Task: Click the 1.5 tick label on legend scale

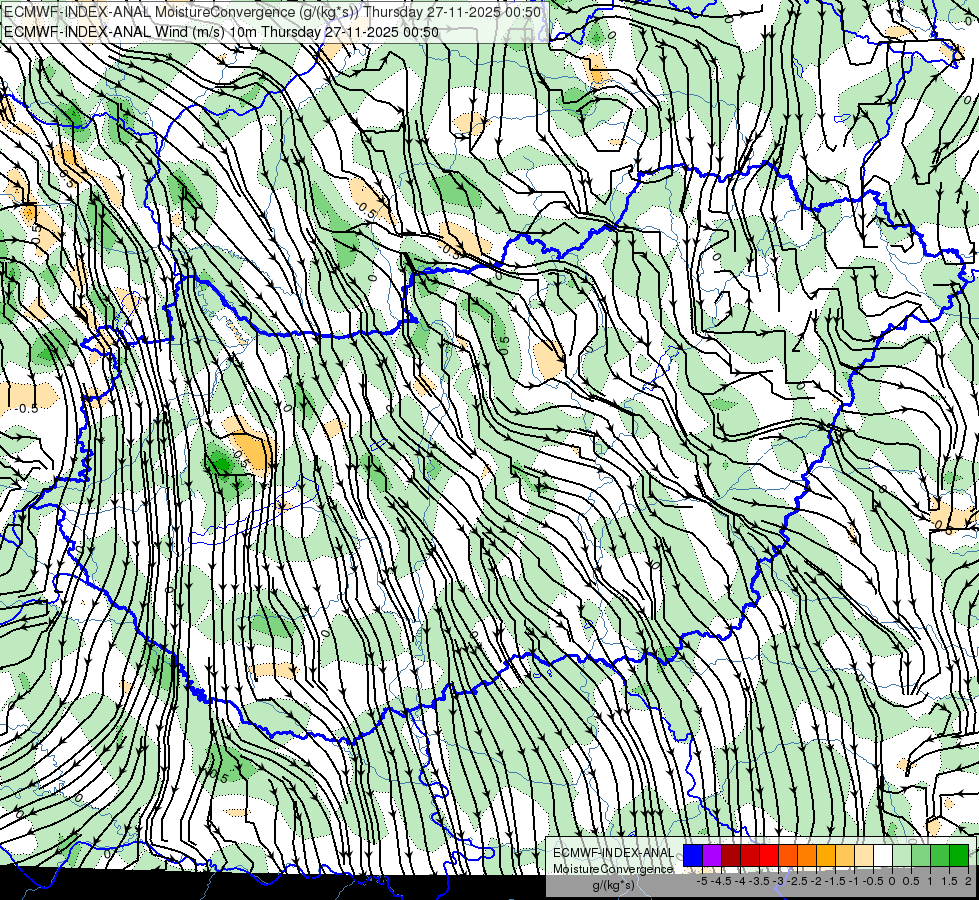Action: pyautogui.click(x=950, y=881)
